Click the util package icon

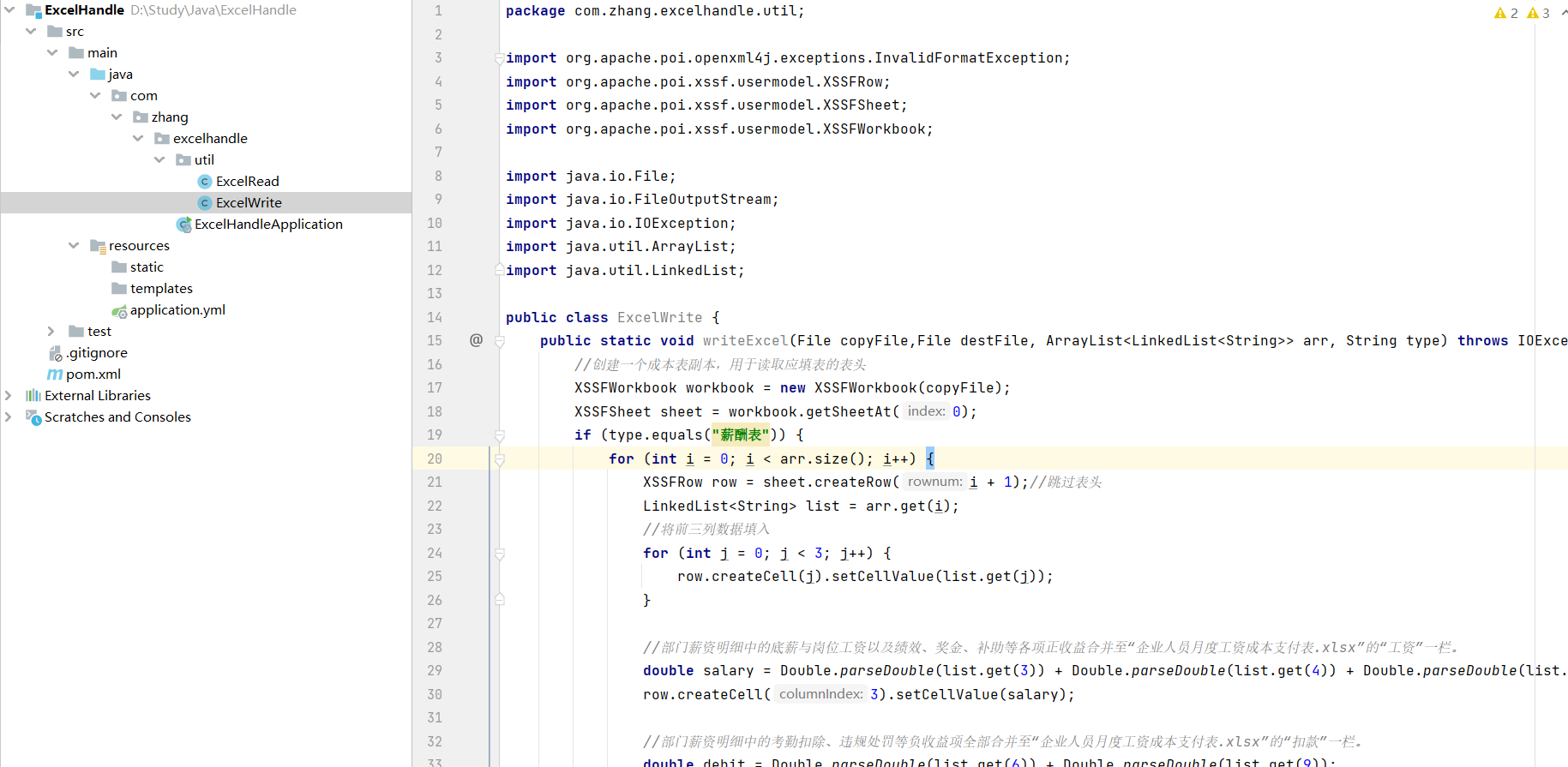pos(183,160)
